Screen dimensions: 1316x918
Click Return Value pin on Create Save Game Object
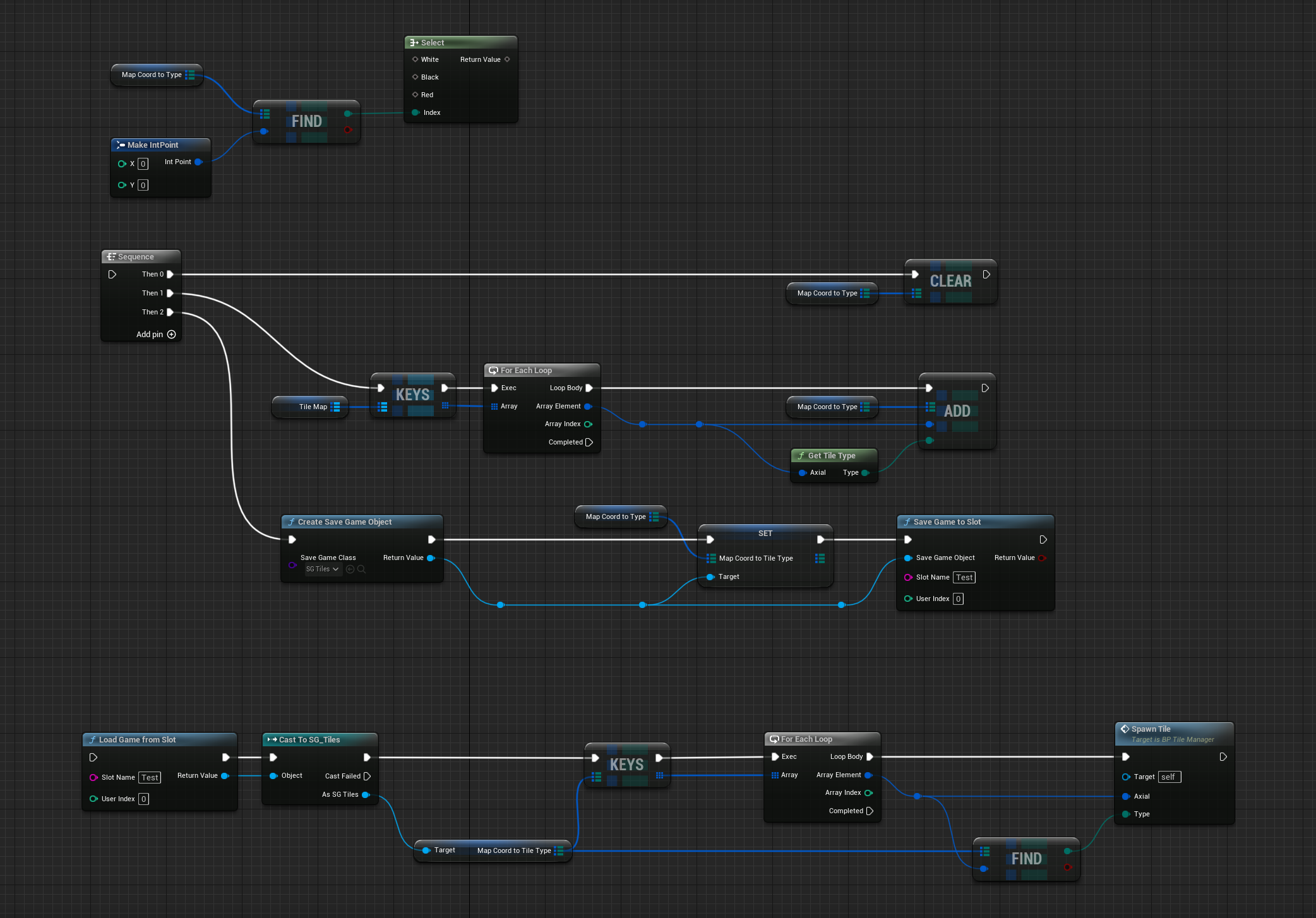(431, 557)
